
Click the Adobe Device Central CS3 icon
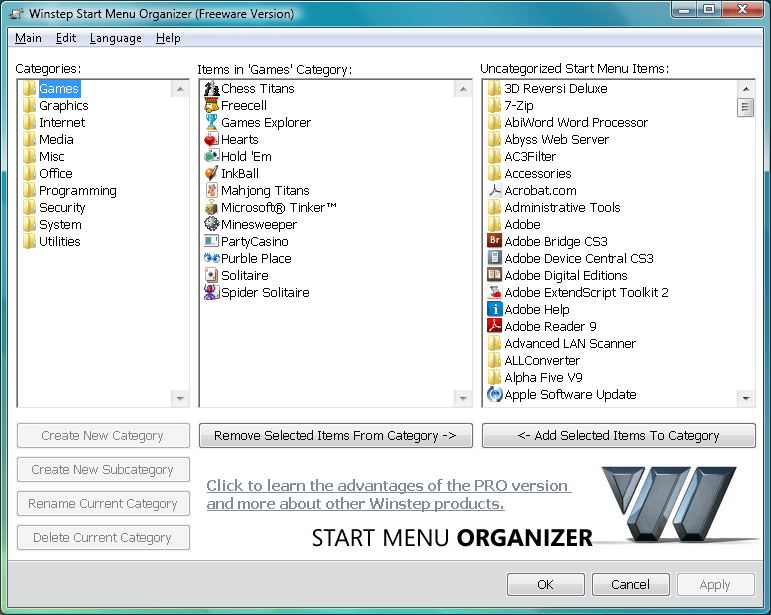(494, 258)
